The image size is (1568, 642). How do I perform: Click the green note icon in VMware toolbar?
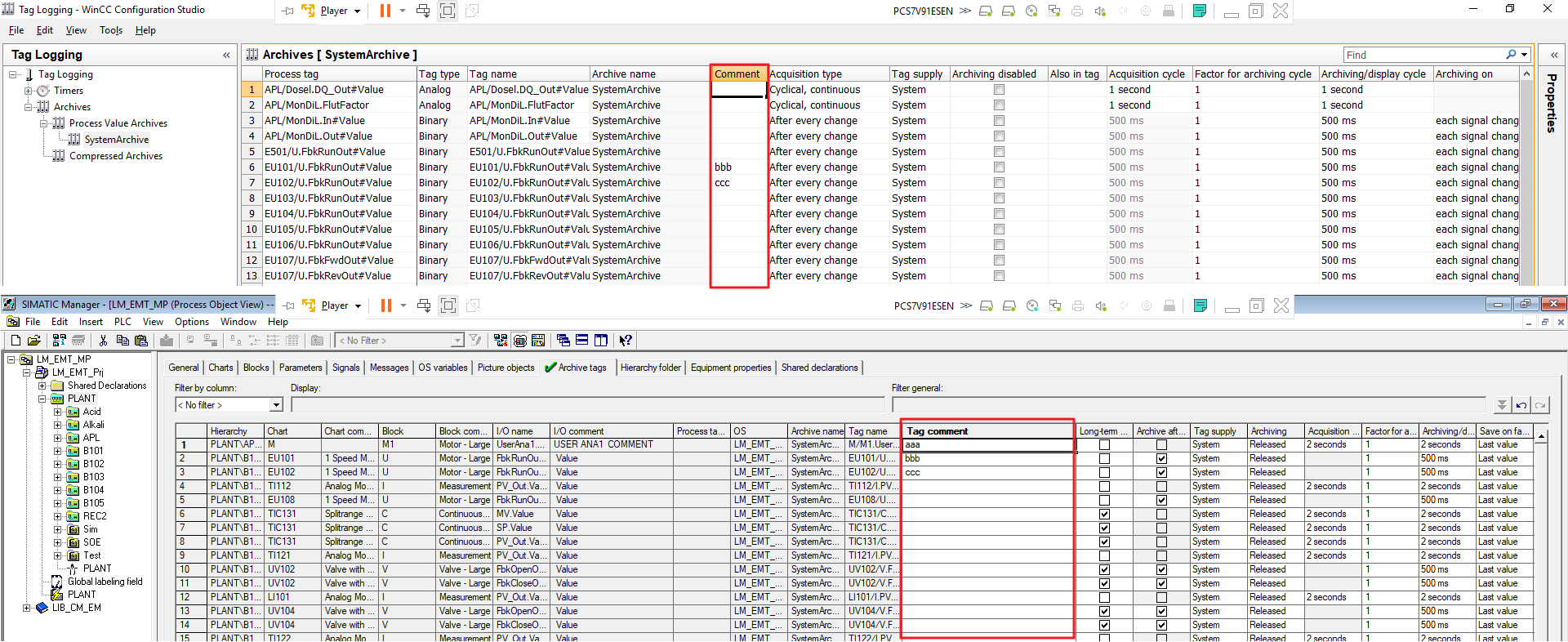(1199, 11)
